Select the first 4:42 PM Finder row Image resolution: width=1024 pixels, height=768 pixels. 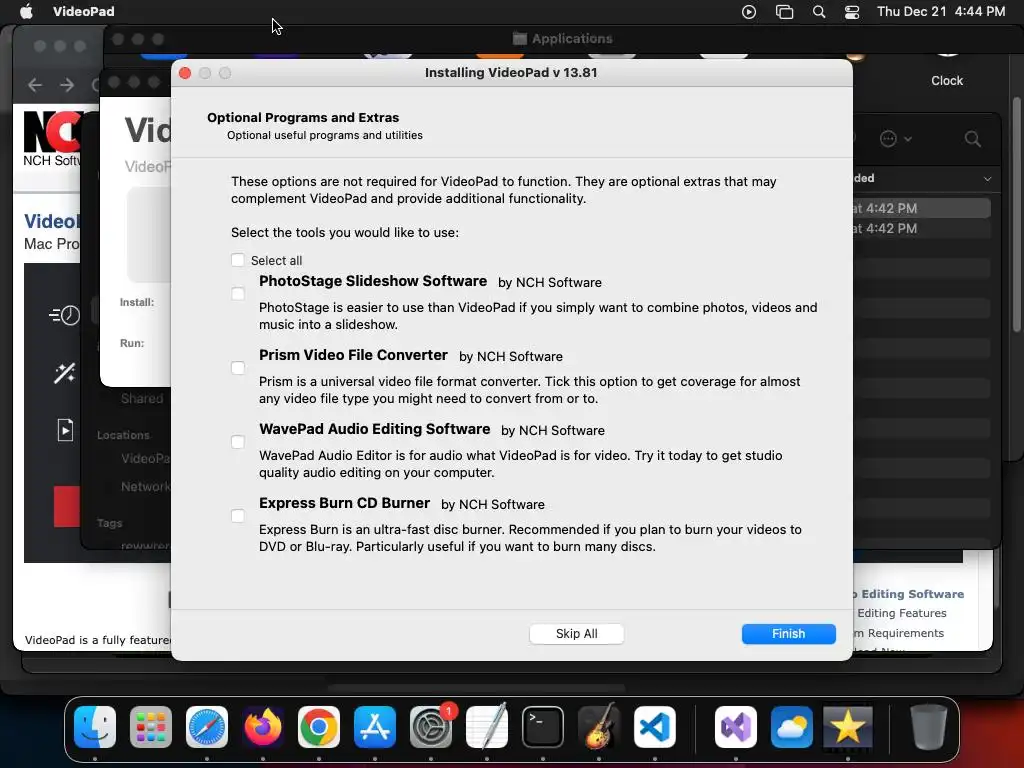coord(921,208)
